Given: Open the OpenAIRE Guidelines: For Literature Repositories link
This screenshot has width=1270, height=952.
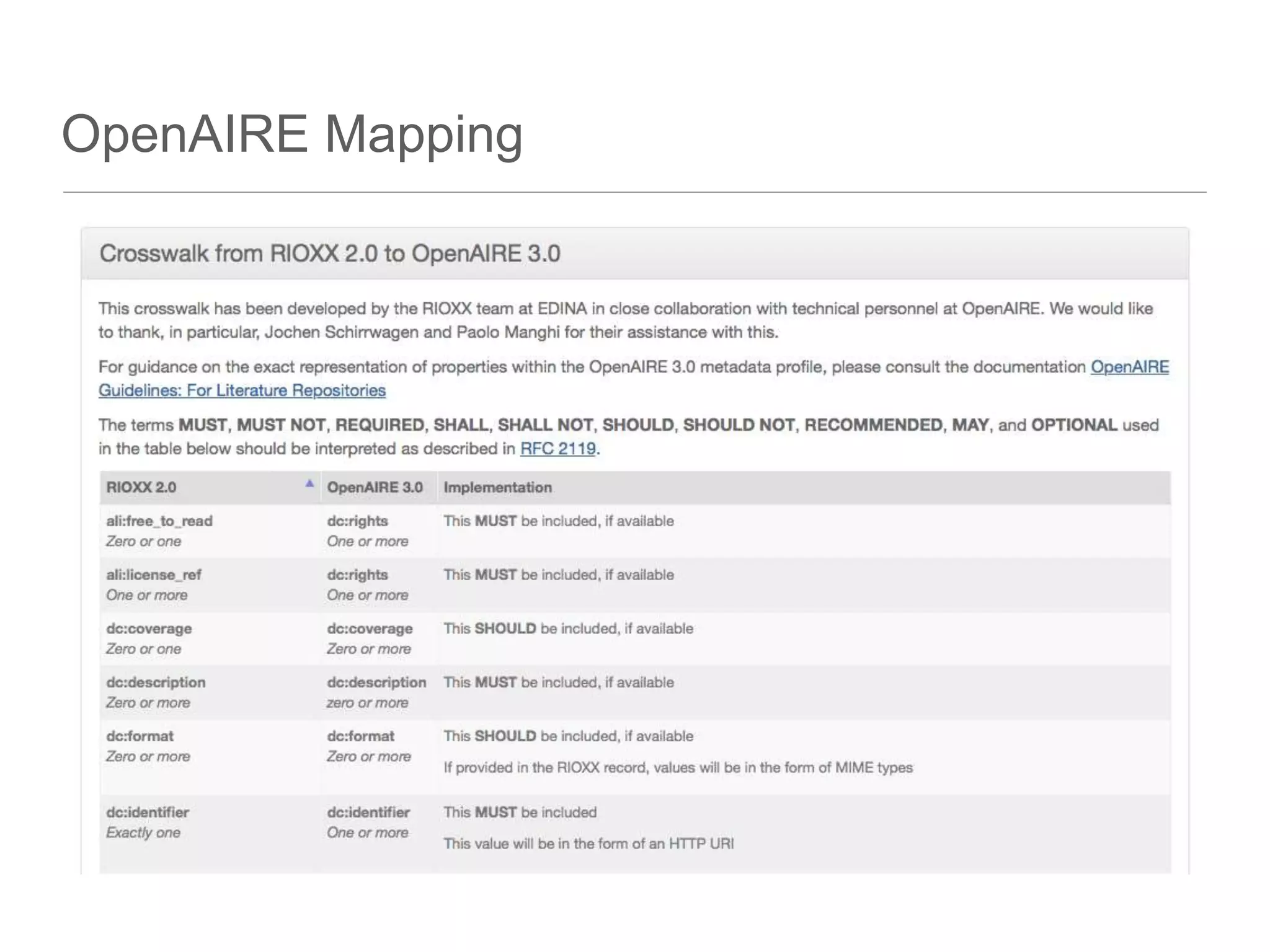Looking at the screenshot, I should click(x=242, y=390).
